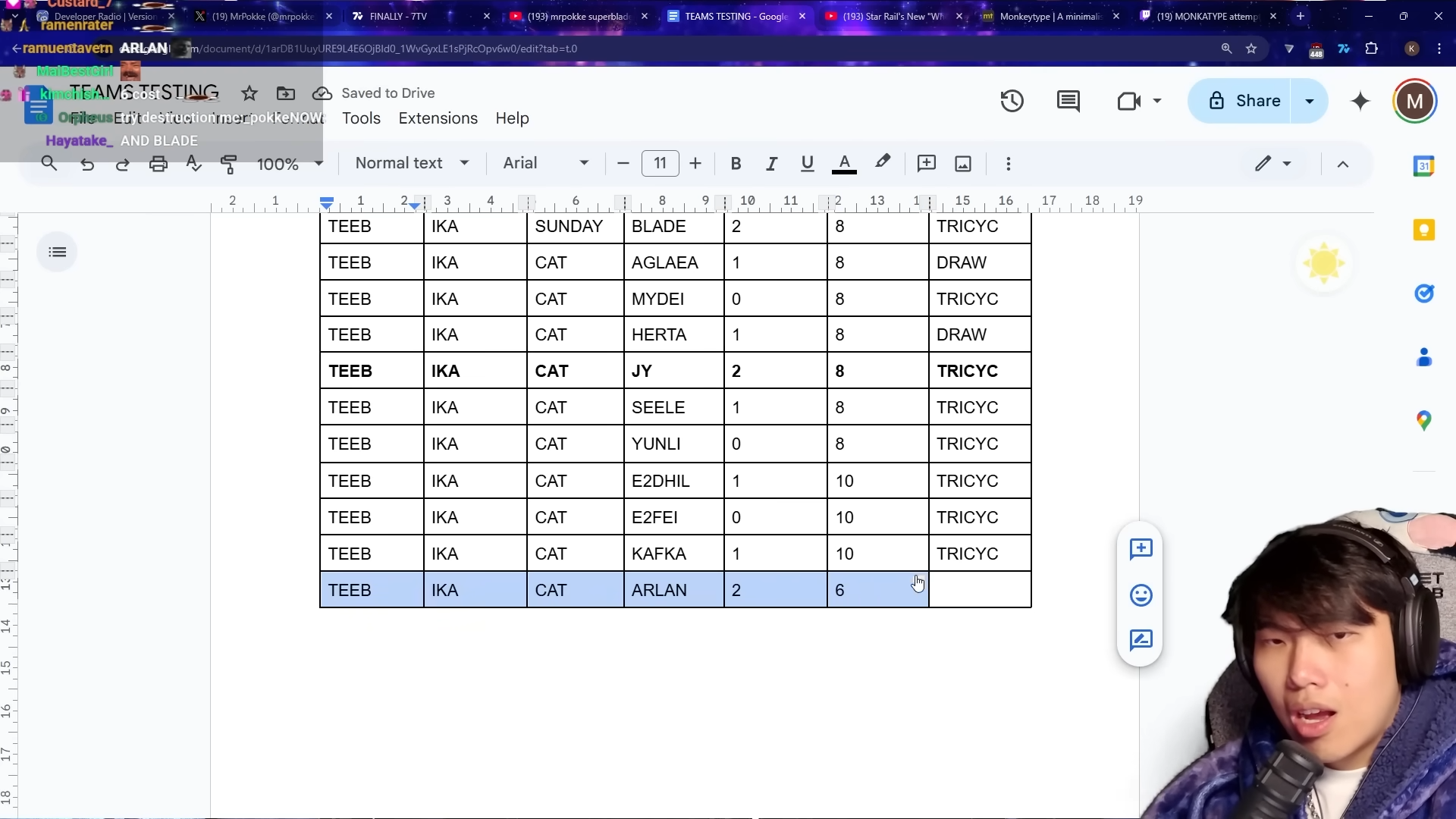Open the Share quick actions arrow
The height and width of the screenshot is (819, 1456).
(1310, 101)
